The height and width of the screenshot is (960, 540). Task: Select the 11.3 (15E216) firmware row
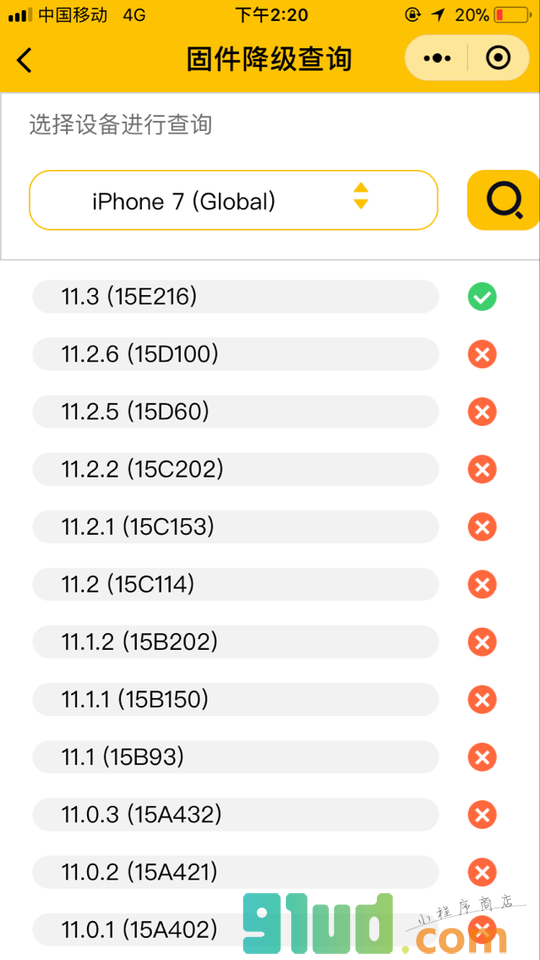(236, 297)
